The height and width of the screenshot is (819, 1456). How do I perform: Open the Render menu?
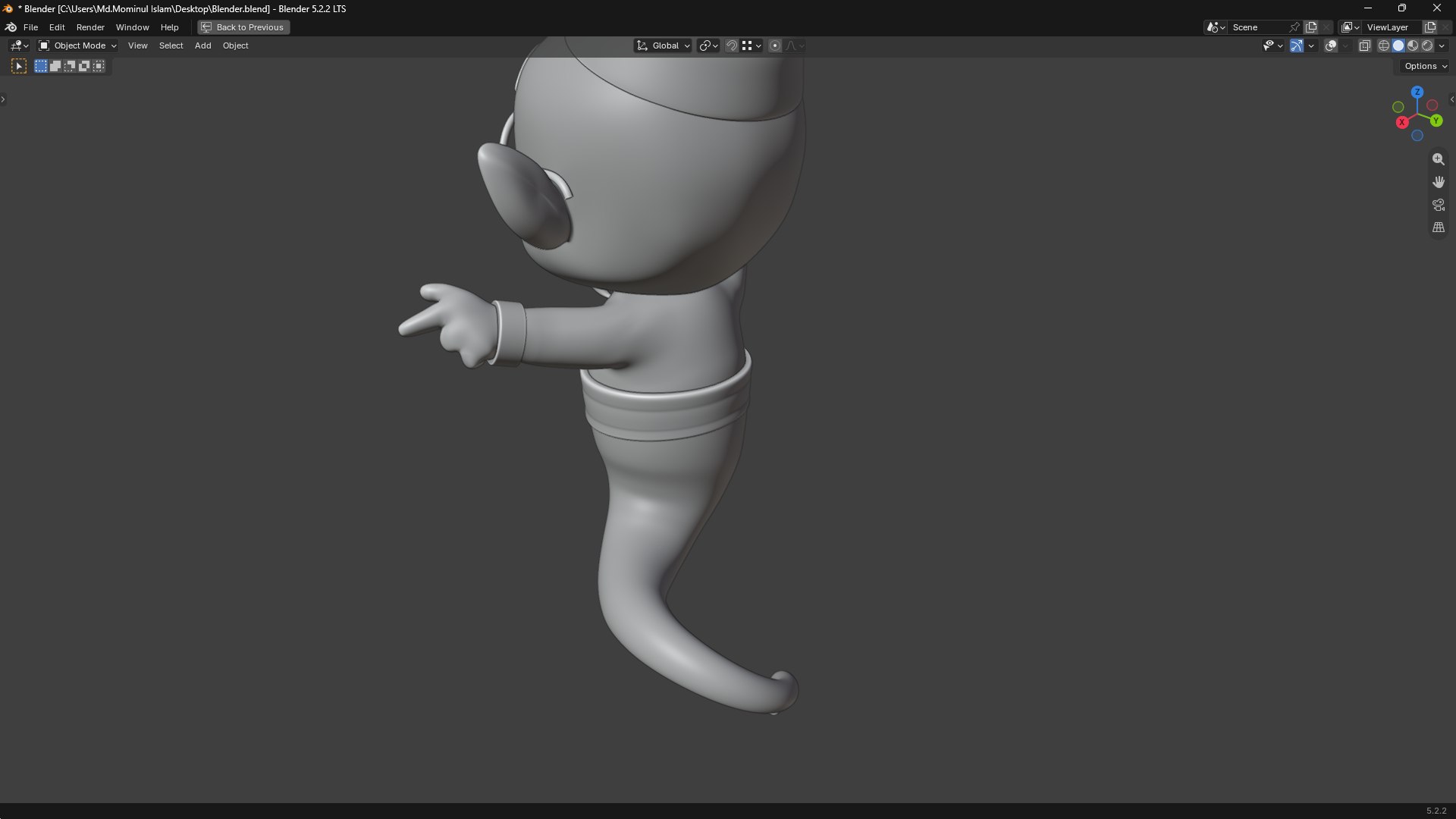pos(90,27)
